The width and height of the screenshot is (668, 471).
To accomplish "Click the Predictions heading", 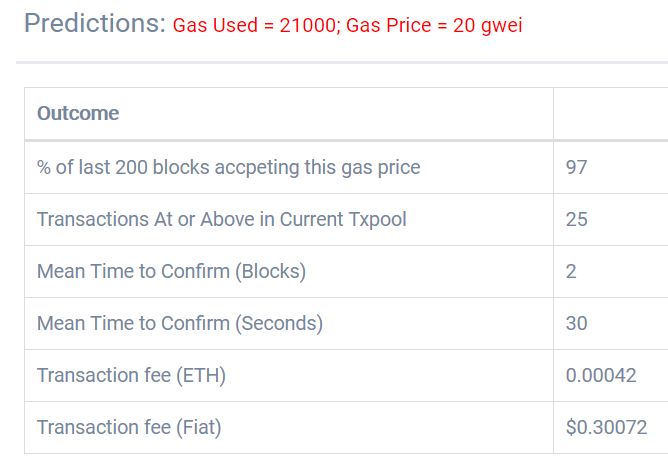I will point(94,23).
